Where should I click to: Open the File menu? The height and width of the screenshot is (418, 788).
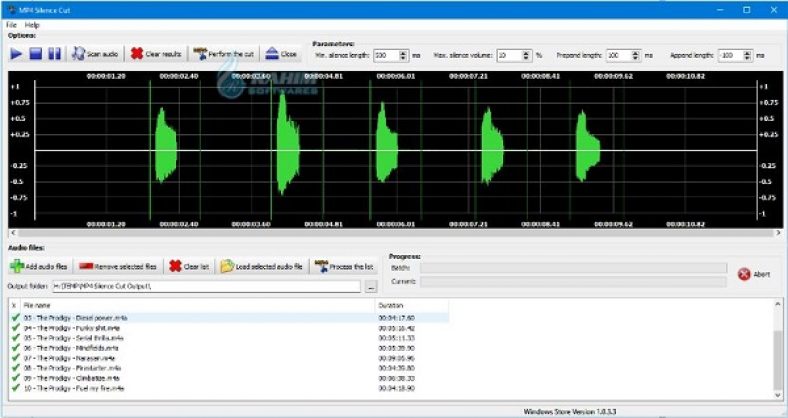[13, 24]
